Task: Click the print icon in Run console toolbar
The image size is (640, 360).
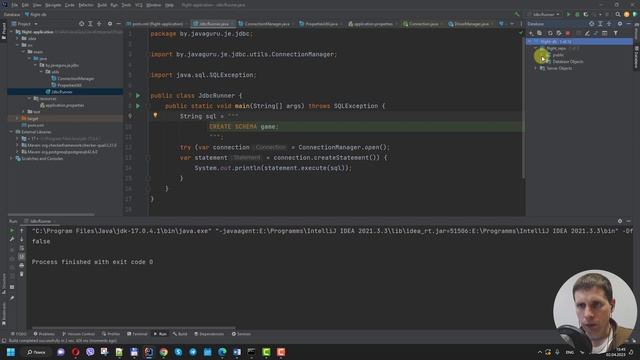Action: pos(22,265)
